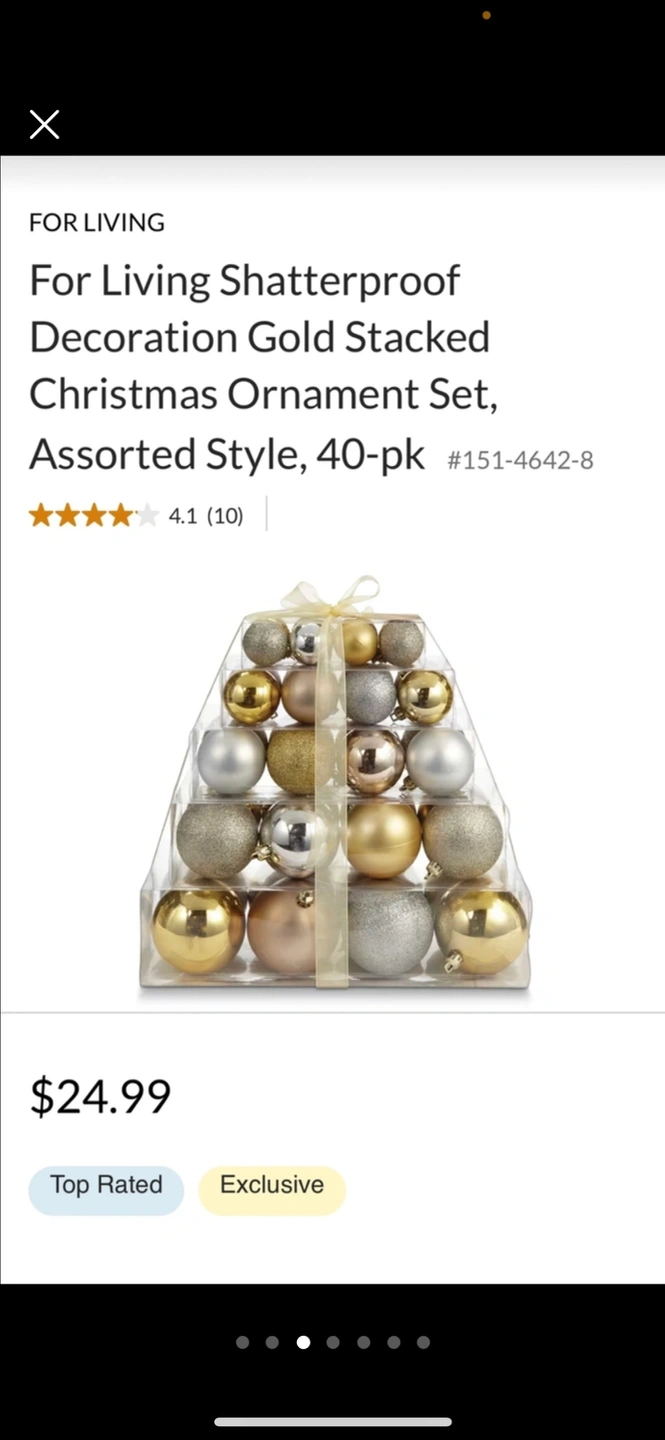Go to second page indicator dot
Viewport: 665px width, 1440px height.
pos(272,1342)
